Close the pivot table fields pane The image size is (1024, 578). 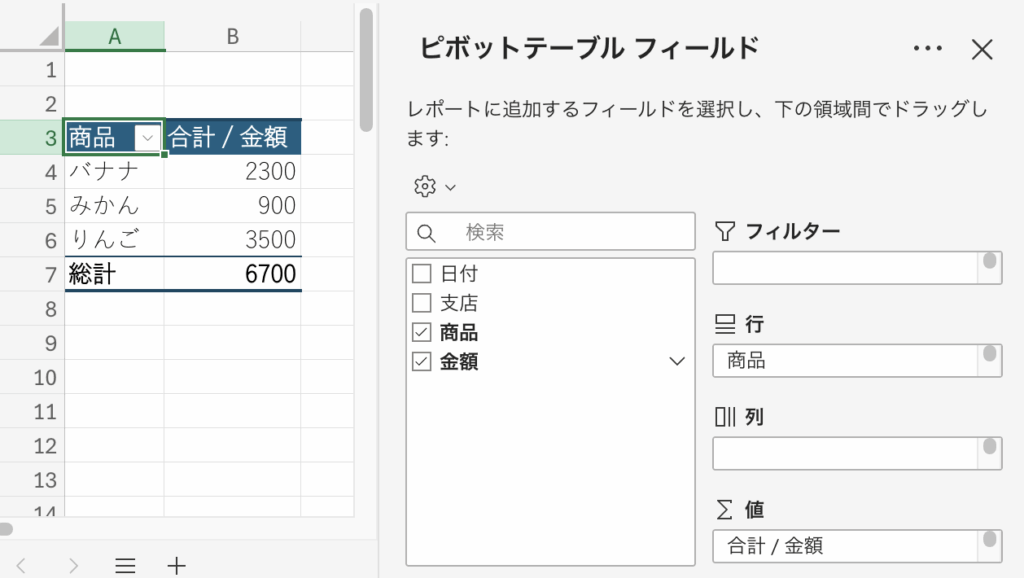pos(982,48)
